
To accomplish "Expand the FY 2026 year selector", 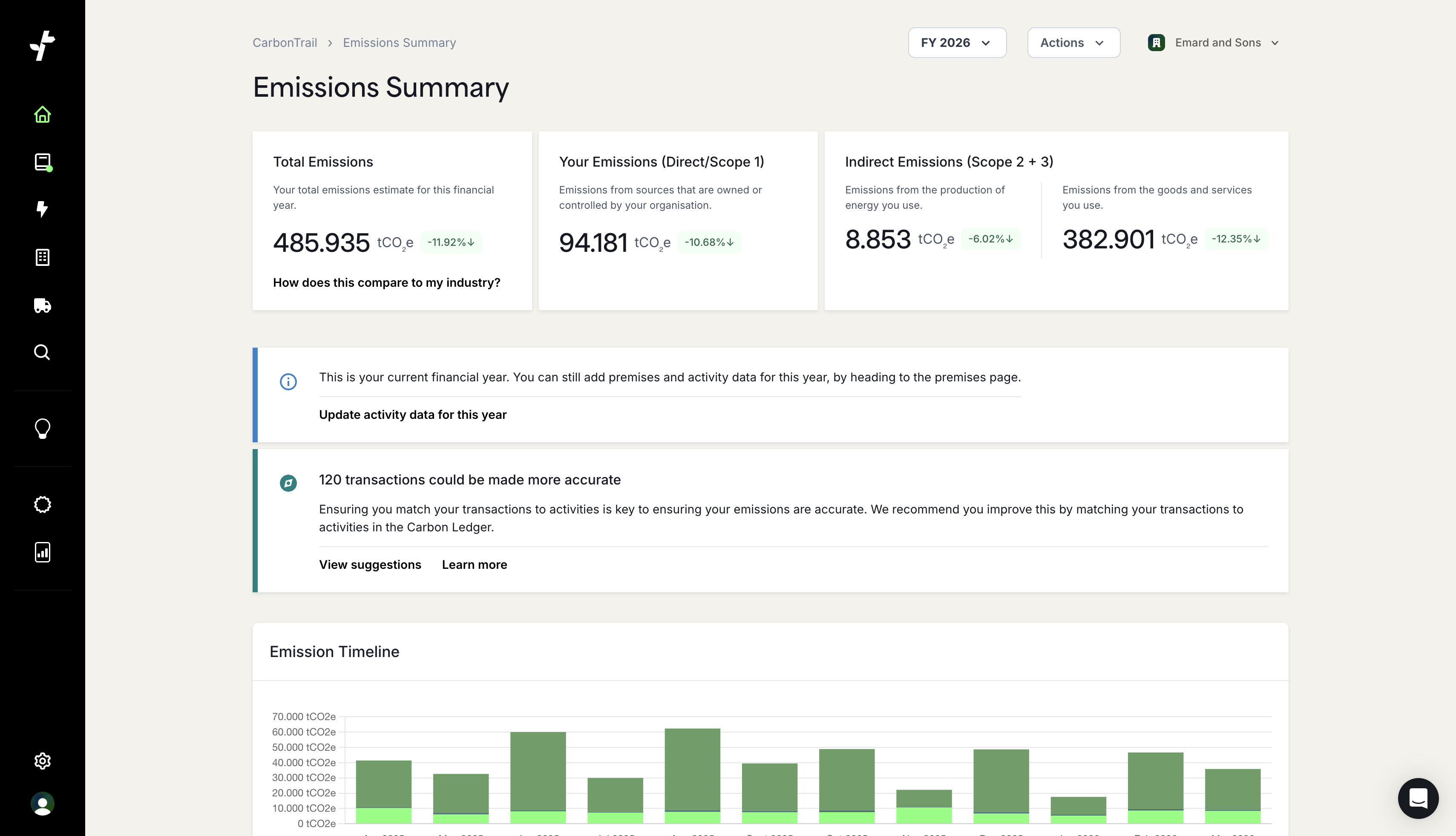I will [x=957, y=43].
